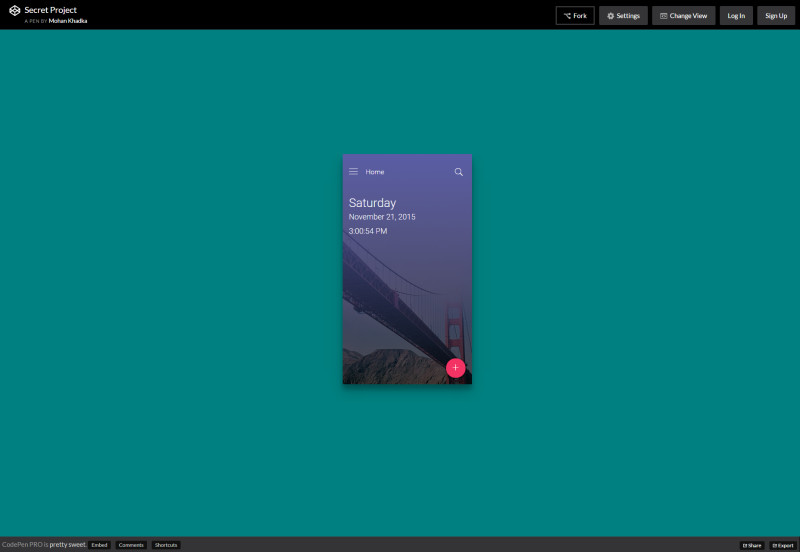Click the Share button
The width and height of the screenshot is (800, 552).
pos(752,545)
